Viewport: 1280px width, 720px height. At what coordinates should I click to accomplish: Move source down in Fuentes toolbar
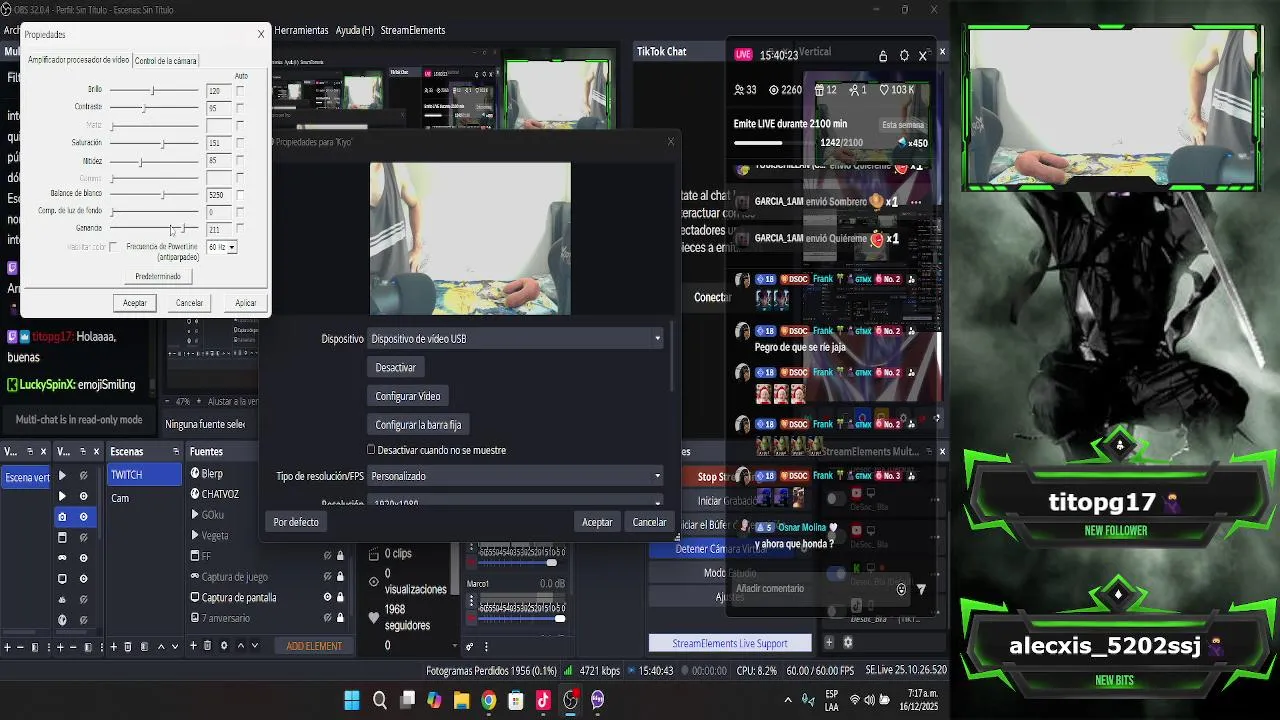click(255, 646)
